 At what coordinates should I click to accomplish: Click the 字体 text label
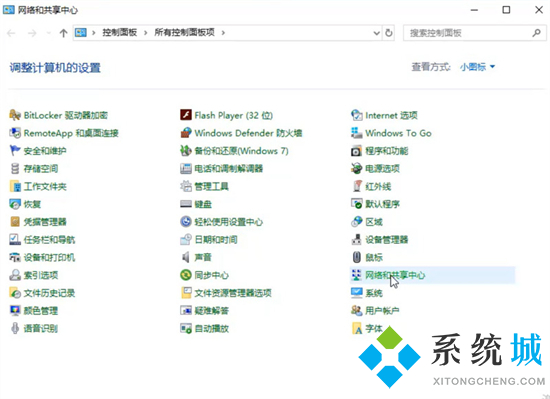tap(374, 329)
